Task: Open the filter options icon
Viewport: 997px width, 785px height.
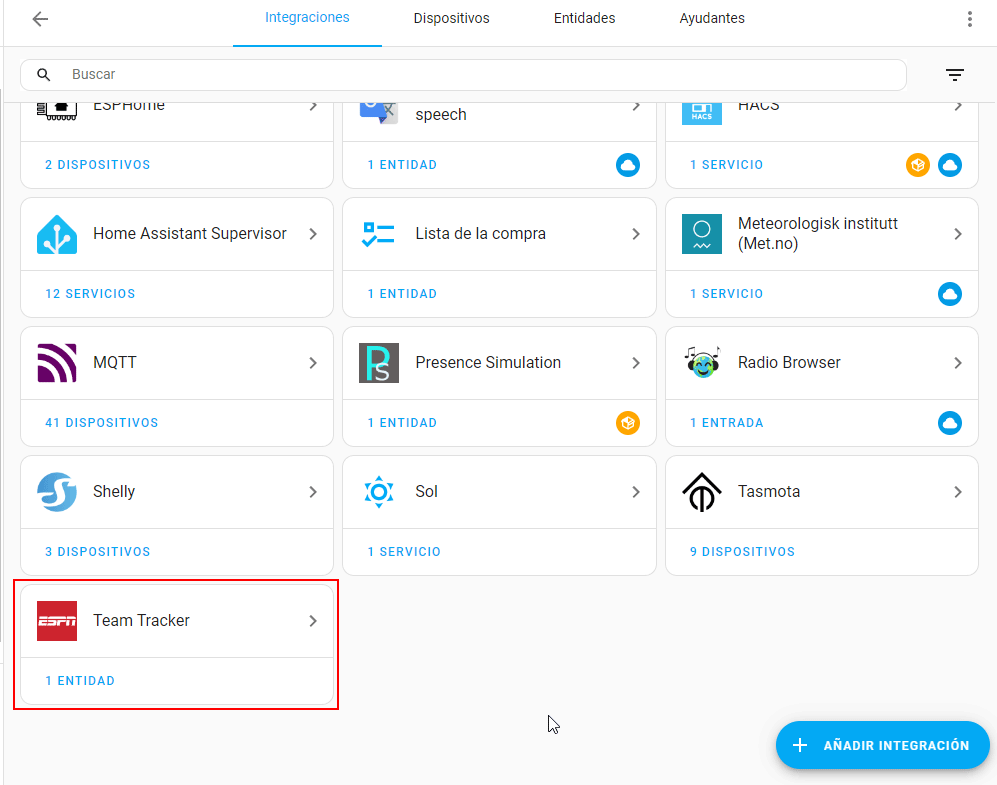Action: pyautogui.click(x=955, y=75)
